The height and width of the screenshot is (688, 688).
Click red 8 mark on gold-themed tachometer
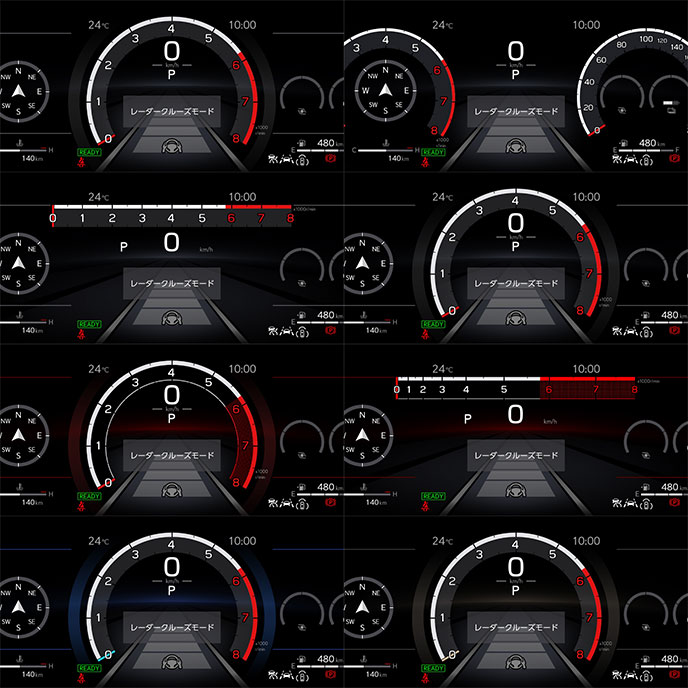pos(580,655)
